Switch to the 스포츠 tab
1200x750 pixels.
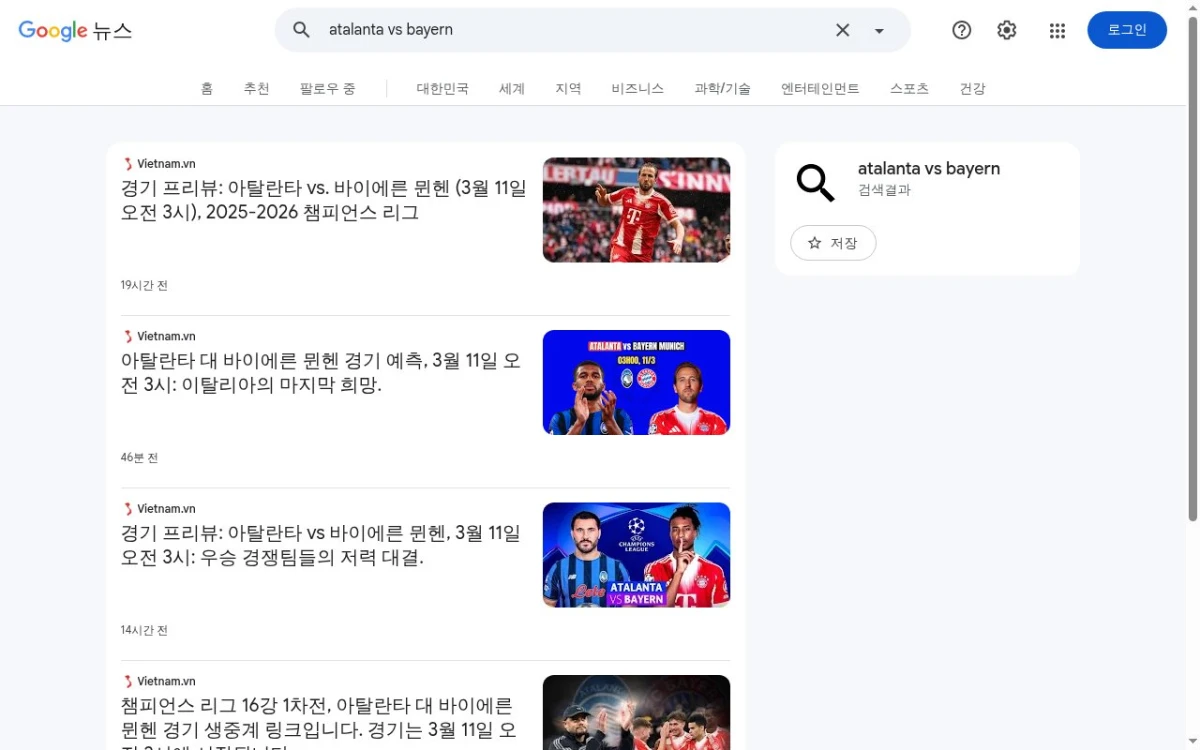[x=909, y=88]
